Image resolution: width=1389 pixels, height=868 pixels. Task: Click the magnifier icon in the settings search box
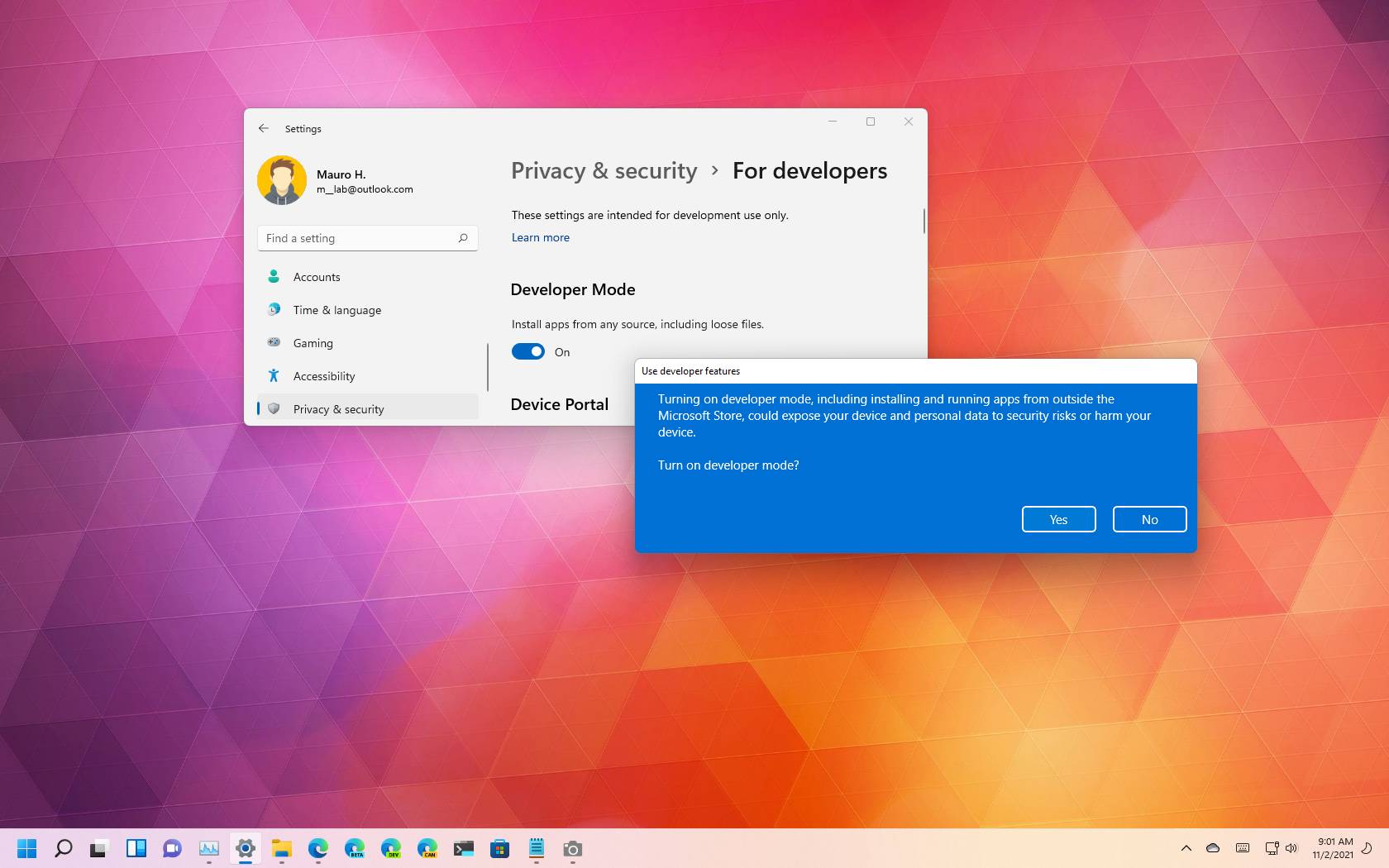tap(463, 238)
